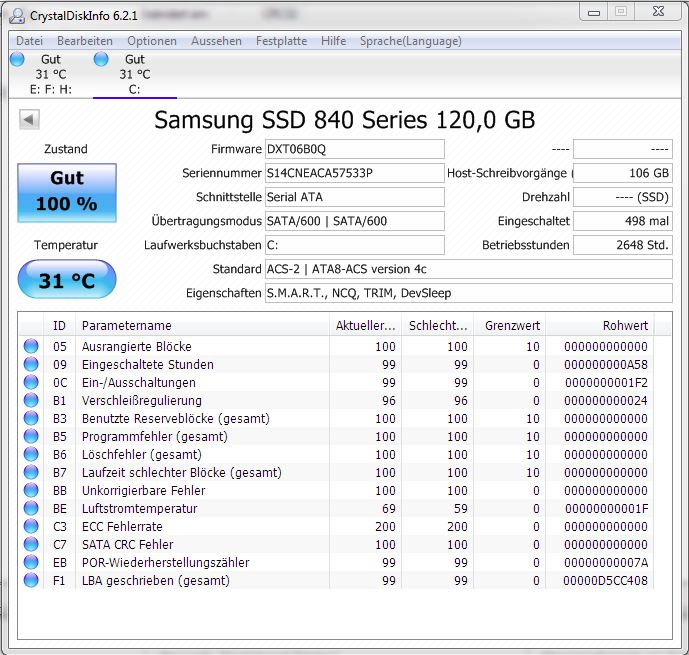Click the Standard field ACS-2
Image resolution: width=689 pixels, height=655 pixels.
click(x=468, y=269)
